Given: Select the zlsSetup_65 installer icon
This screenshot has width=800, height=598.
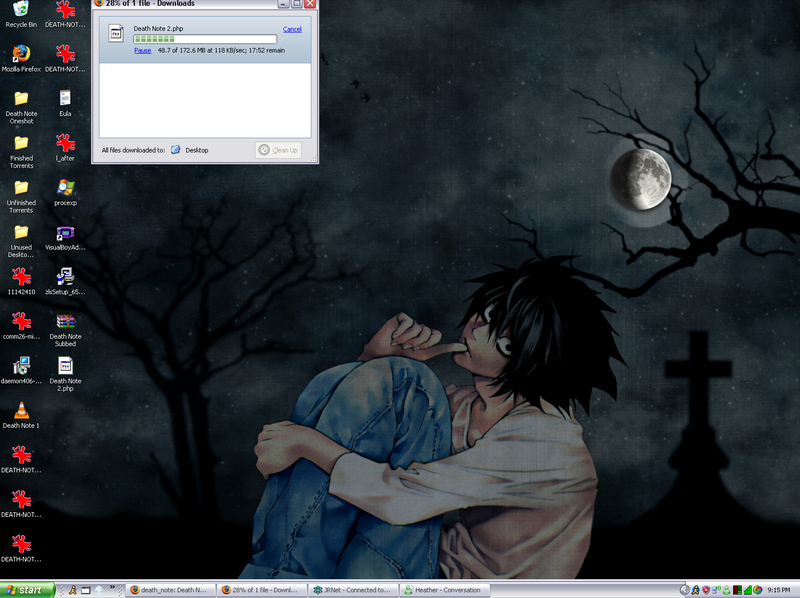Looking at the screenshot, I should 65,282.
